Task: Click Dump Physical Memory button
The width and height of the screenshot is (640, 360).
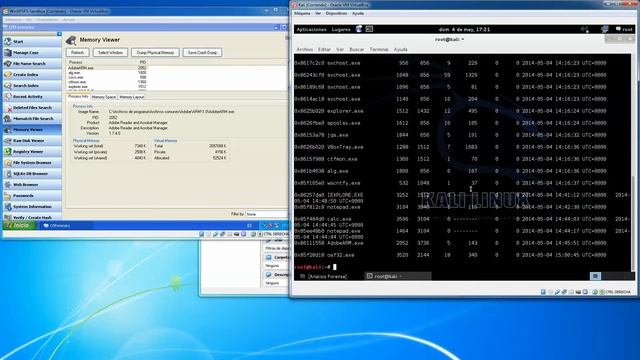Action: 155,53
